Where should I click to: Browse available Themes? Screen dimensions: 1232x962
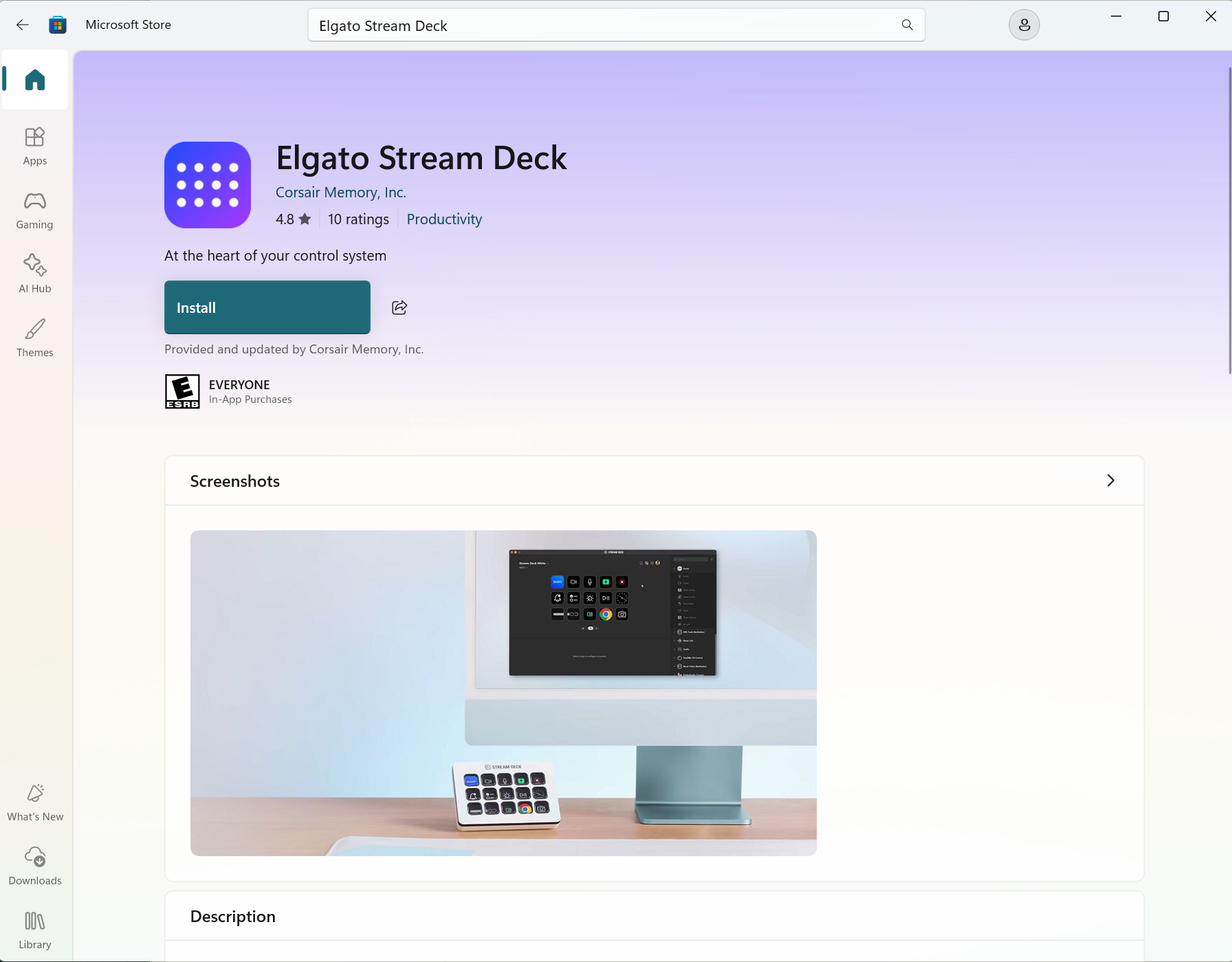point(34,338)
